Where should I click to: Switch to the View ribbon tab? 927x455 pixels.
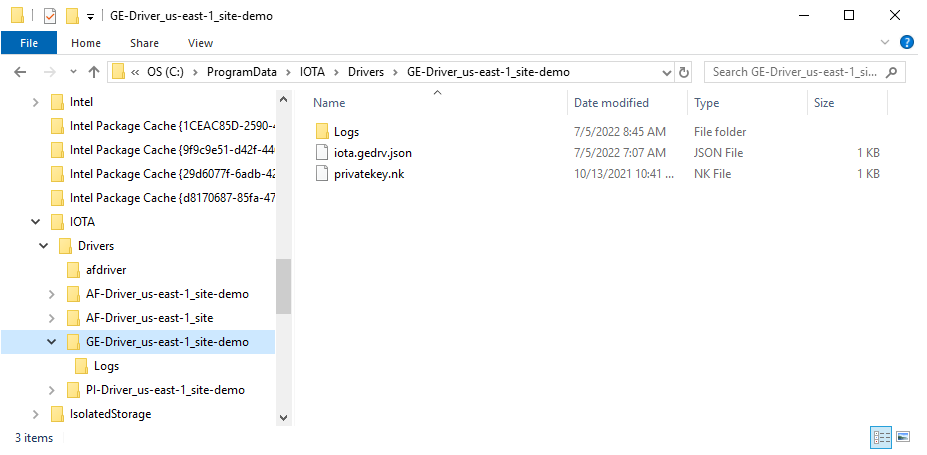pos(200,43)
